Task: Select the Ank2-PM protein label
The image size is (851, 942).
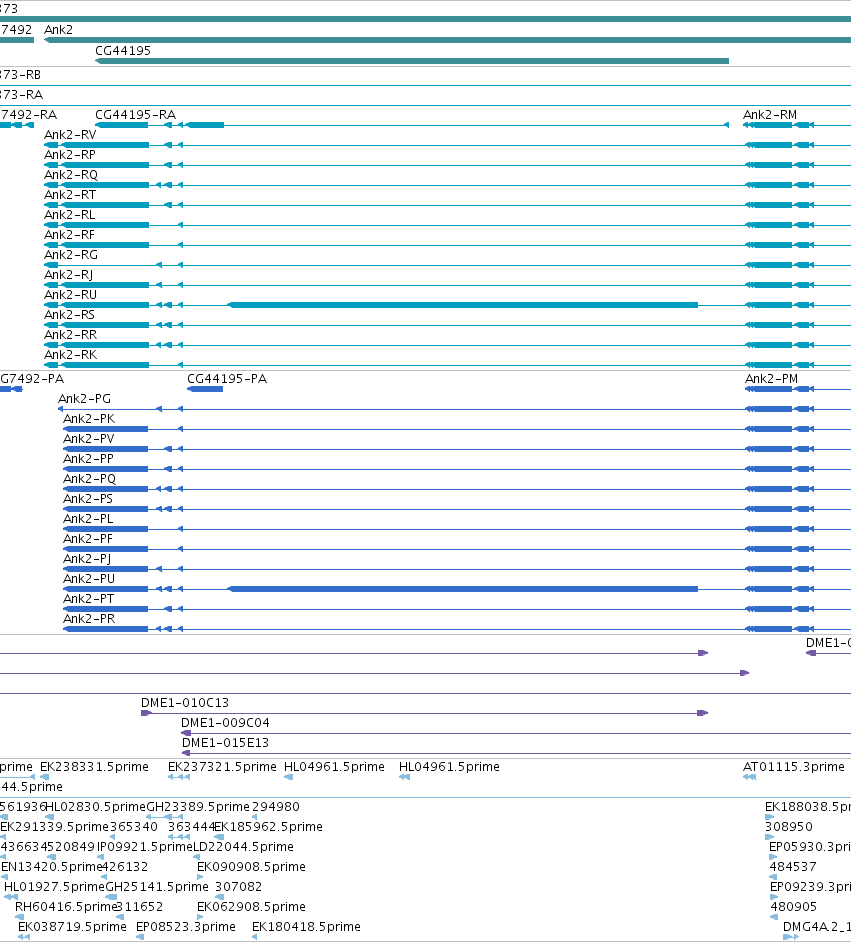Action: [772, 378]
